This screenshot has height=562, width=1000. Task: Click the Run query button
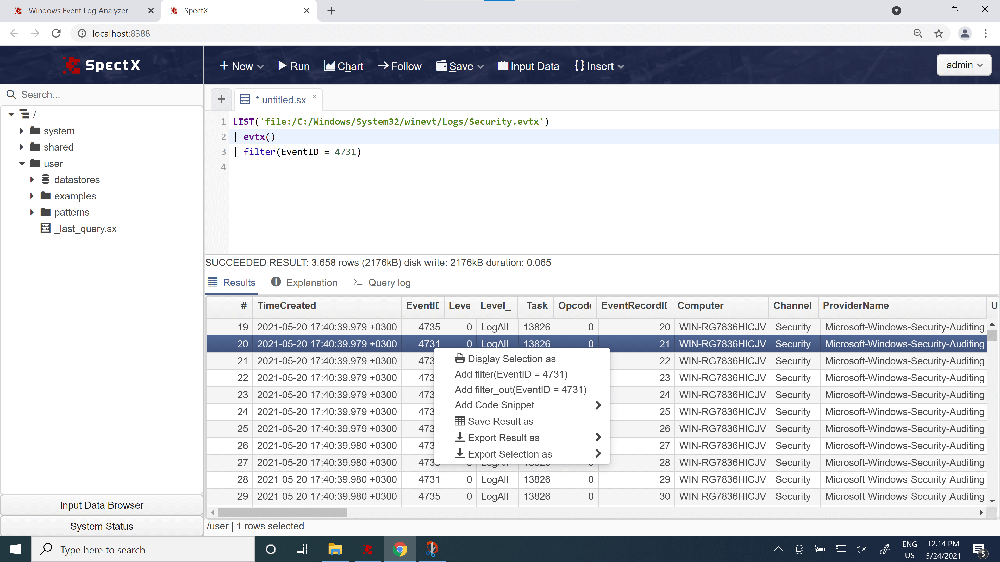(294, 66)
